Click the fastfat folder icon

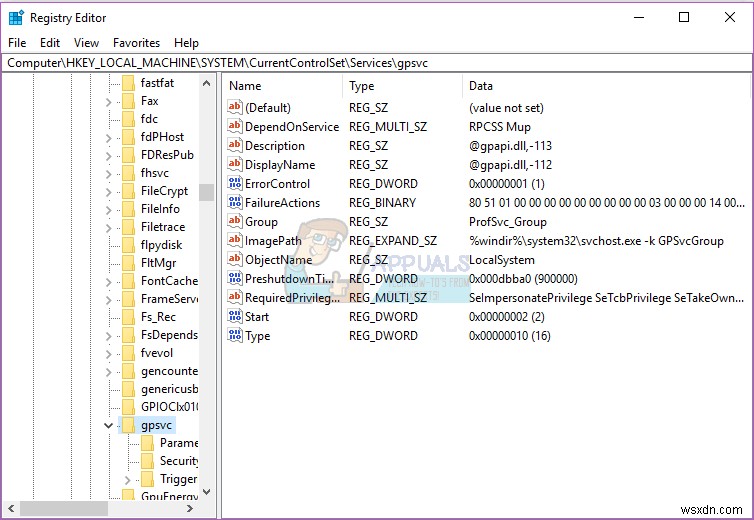coord(128,83)
